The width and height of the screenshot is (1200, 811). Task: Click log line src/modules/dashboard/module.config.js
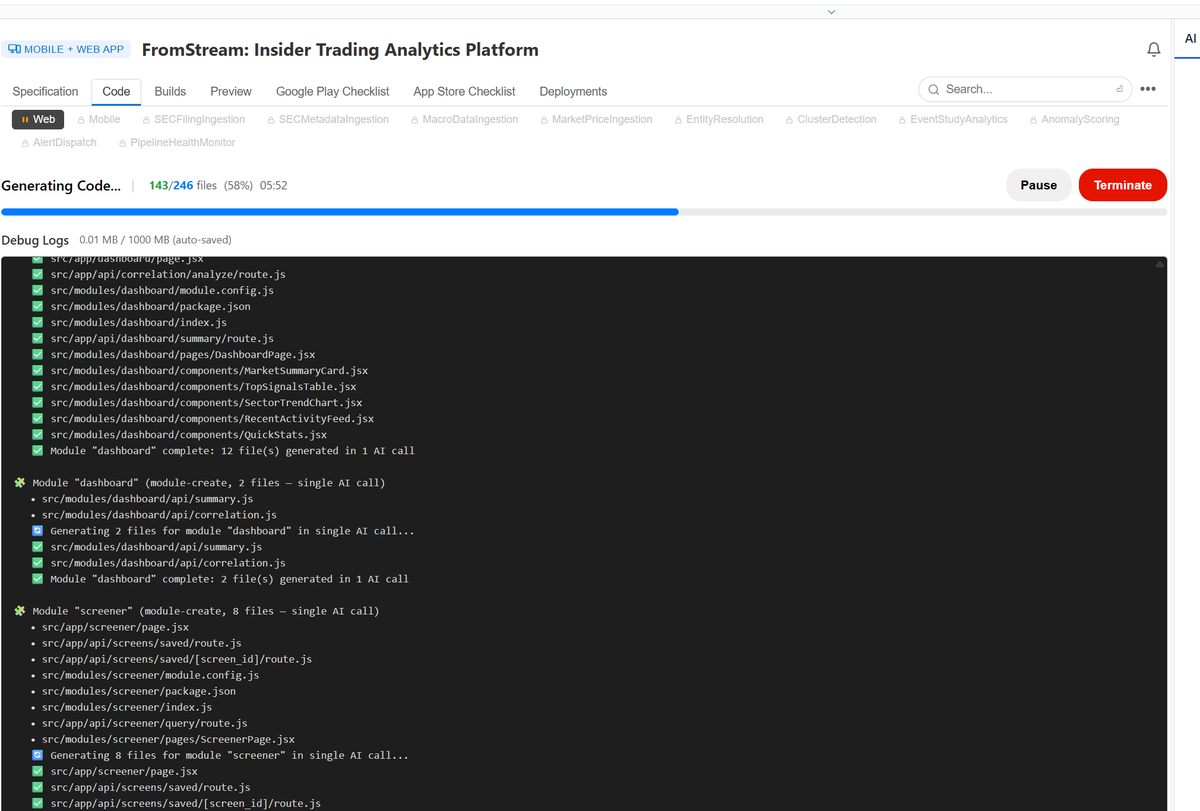(x=162, y=291)
